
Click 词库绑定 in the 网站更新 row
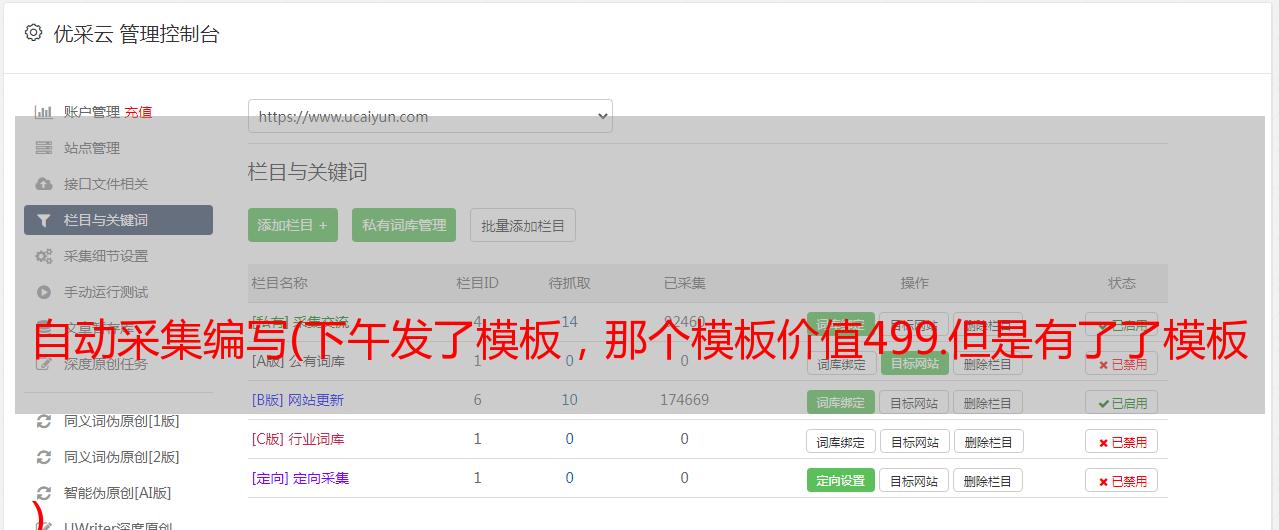841,402
